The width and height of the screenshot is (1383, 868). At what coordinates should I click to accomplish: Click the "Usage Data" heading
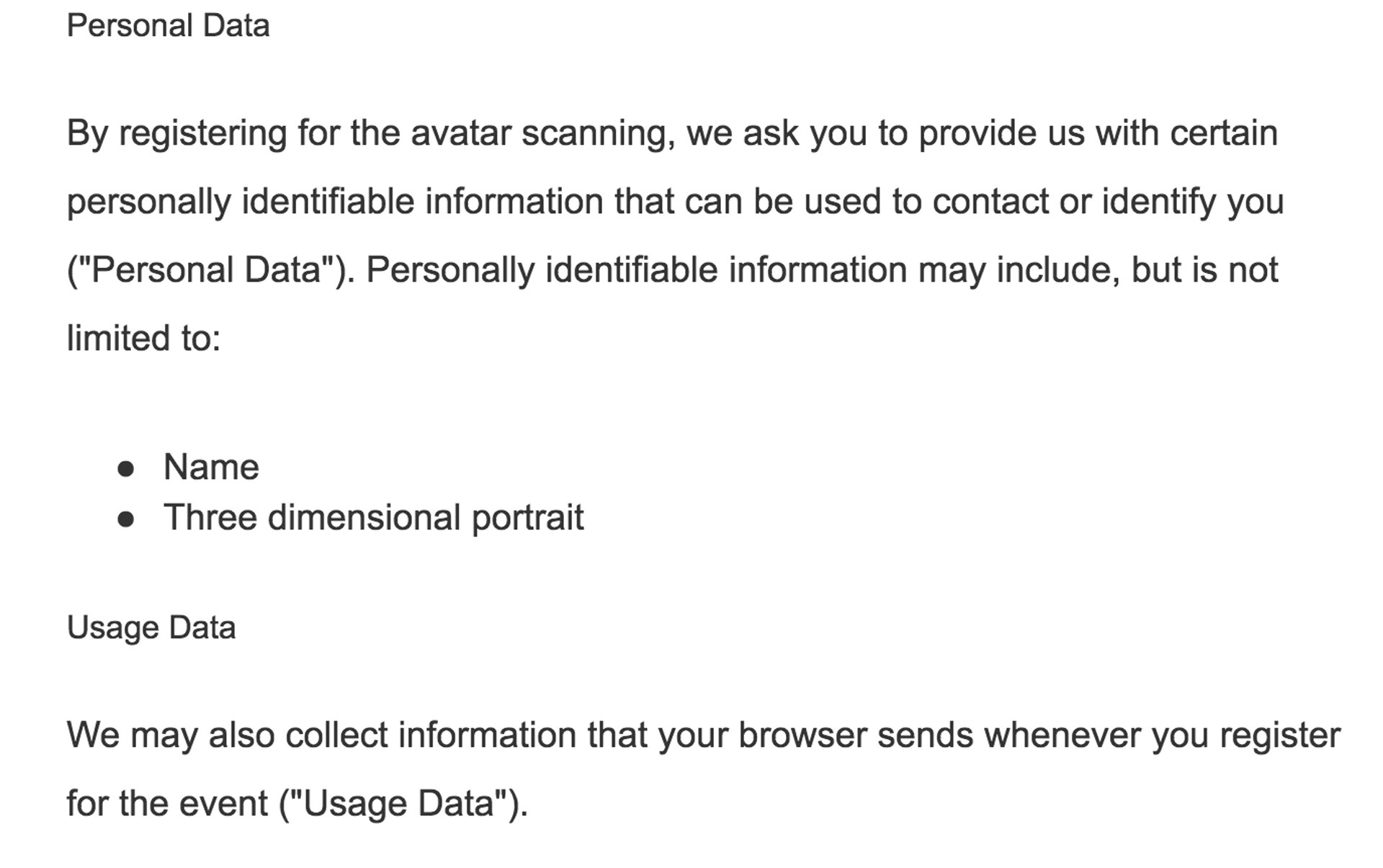pyautogui.click(x=151, y=628)
